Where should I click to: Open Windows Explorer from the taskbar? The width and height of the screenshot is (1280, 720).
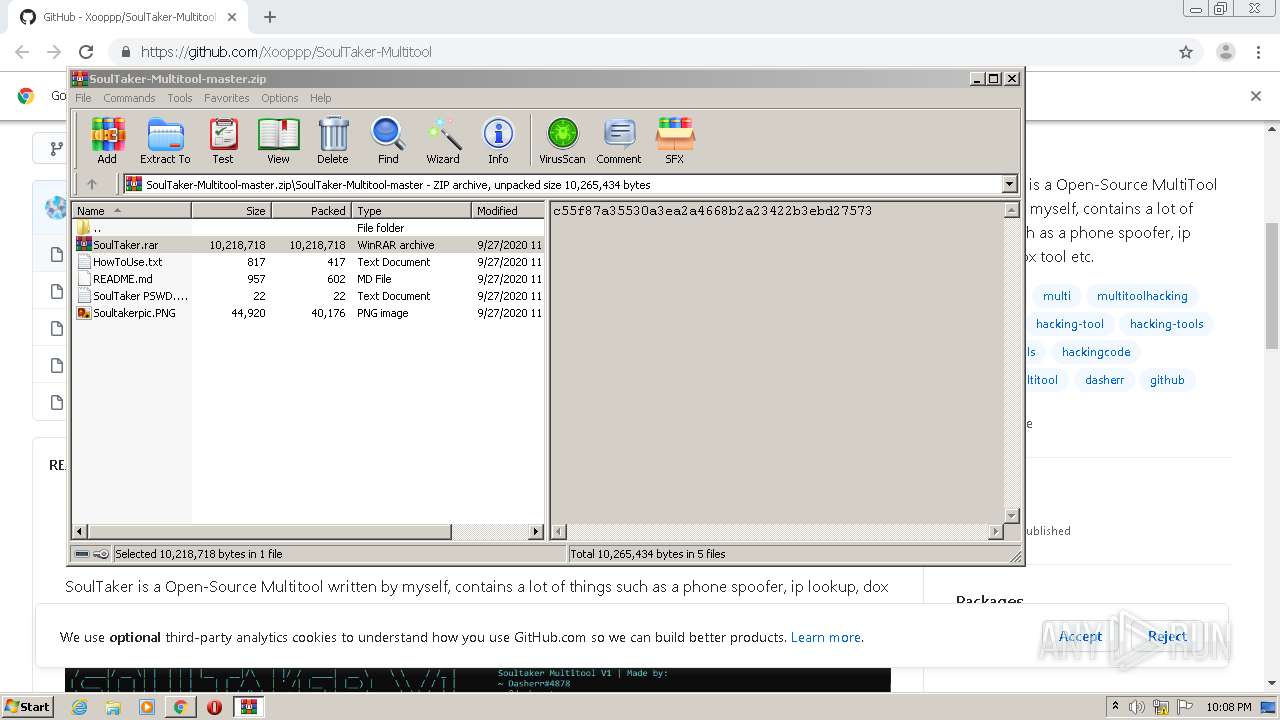[x=113, y=707]
